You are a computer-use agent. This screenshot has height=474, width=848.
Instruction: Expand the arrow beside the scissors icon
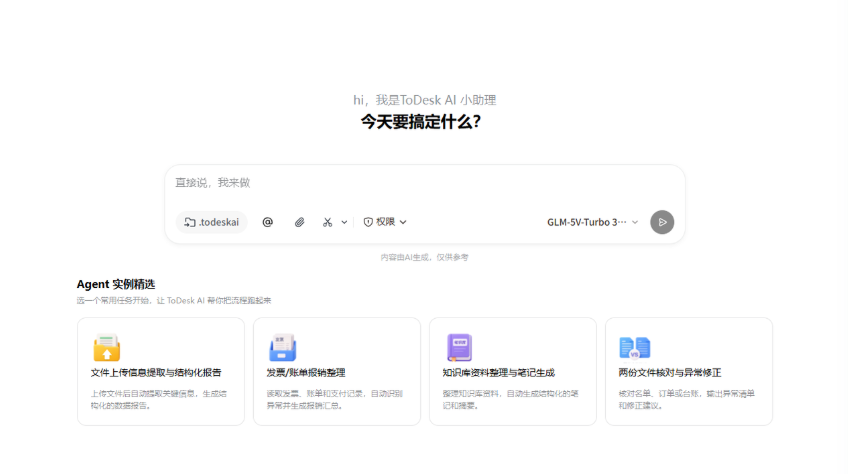[x=344, y=222]
